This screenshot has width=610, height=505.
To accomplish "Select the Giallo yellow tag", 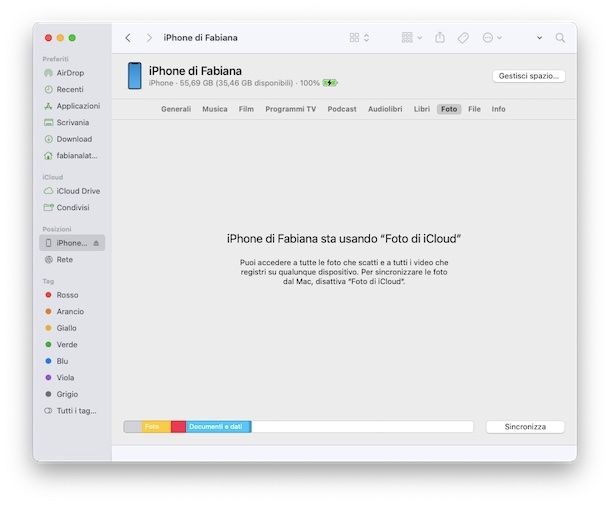I will 72,328.
